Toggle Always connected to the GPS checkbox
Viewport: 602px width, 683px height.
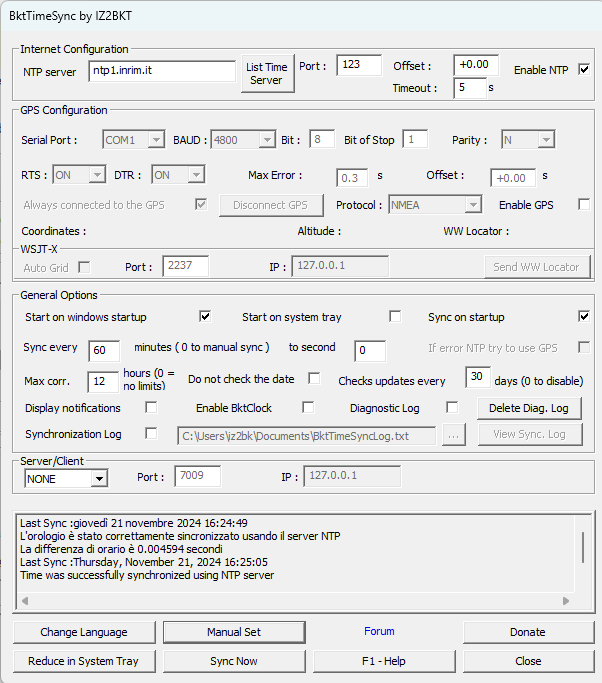(x=201, y=204)
